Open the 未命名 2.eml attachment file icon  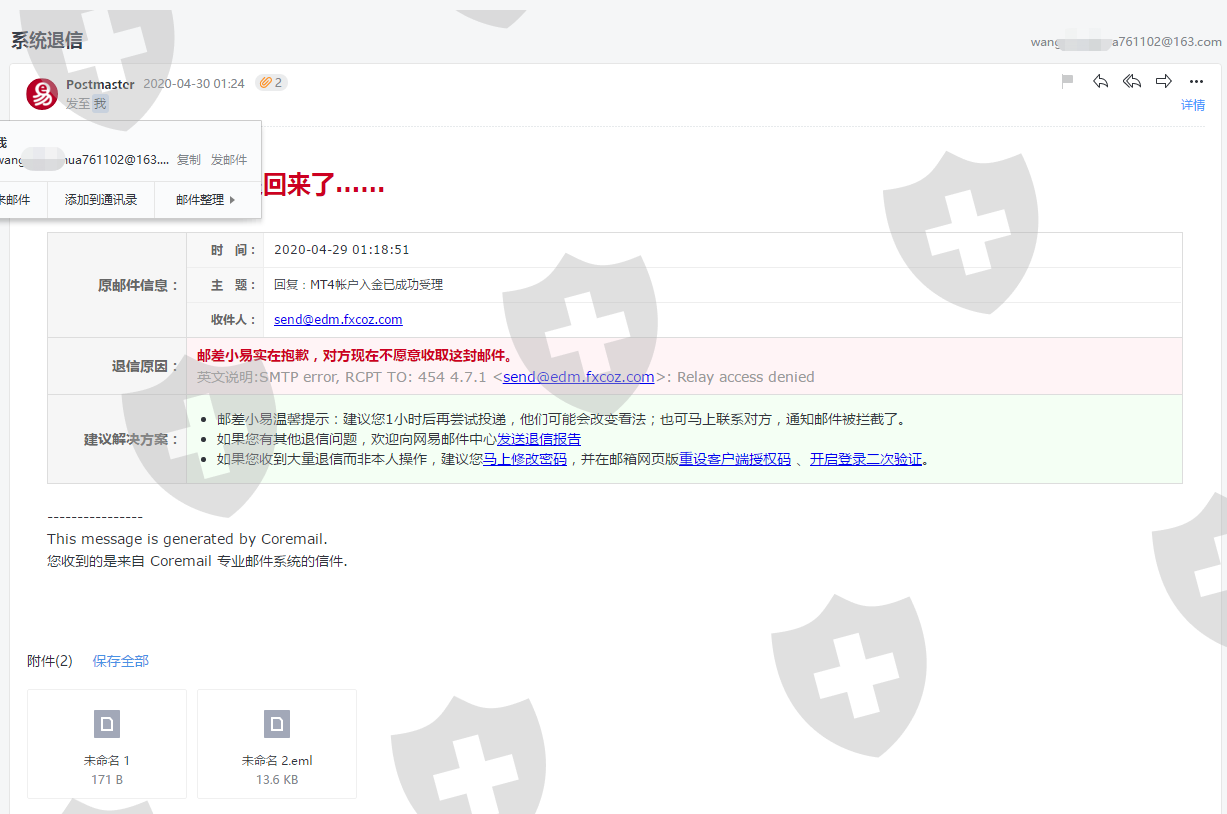coord(277,724)
